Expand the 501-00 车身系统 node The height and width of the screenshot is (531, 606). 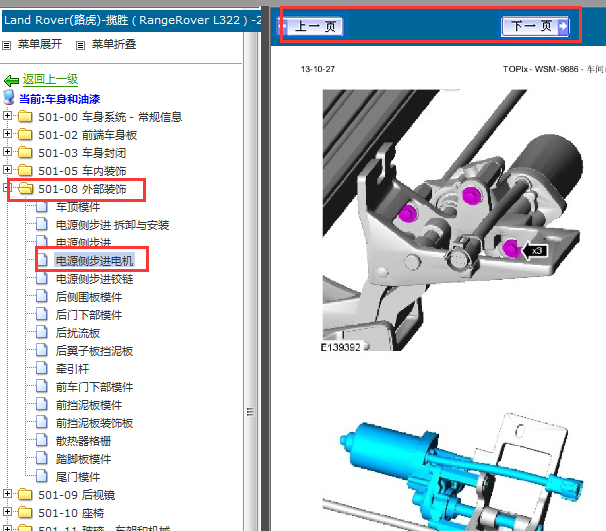tap(7, 115)
